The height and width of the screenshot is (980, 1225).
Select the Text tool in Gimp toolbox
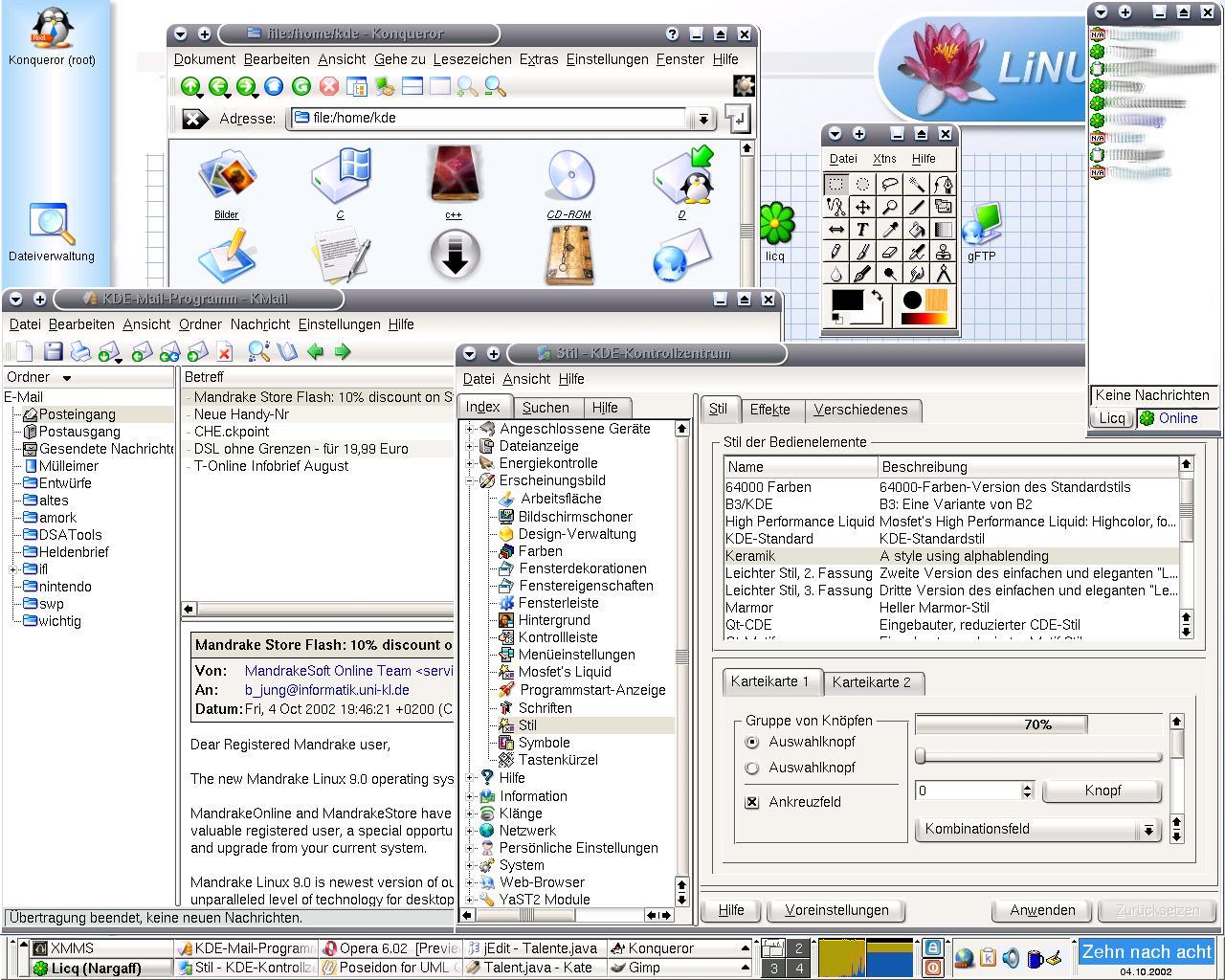862,230
